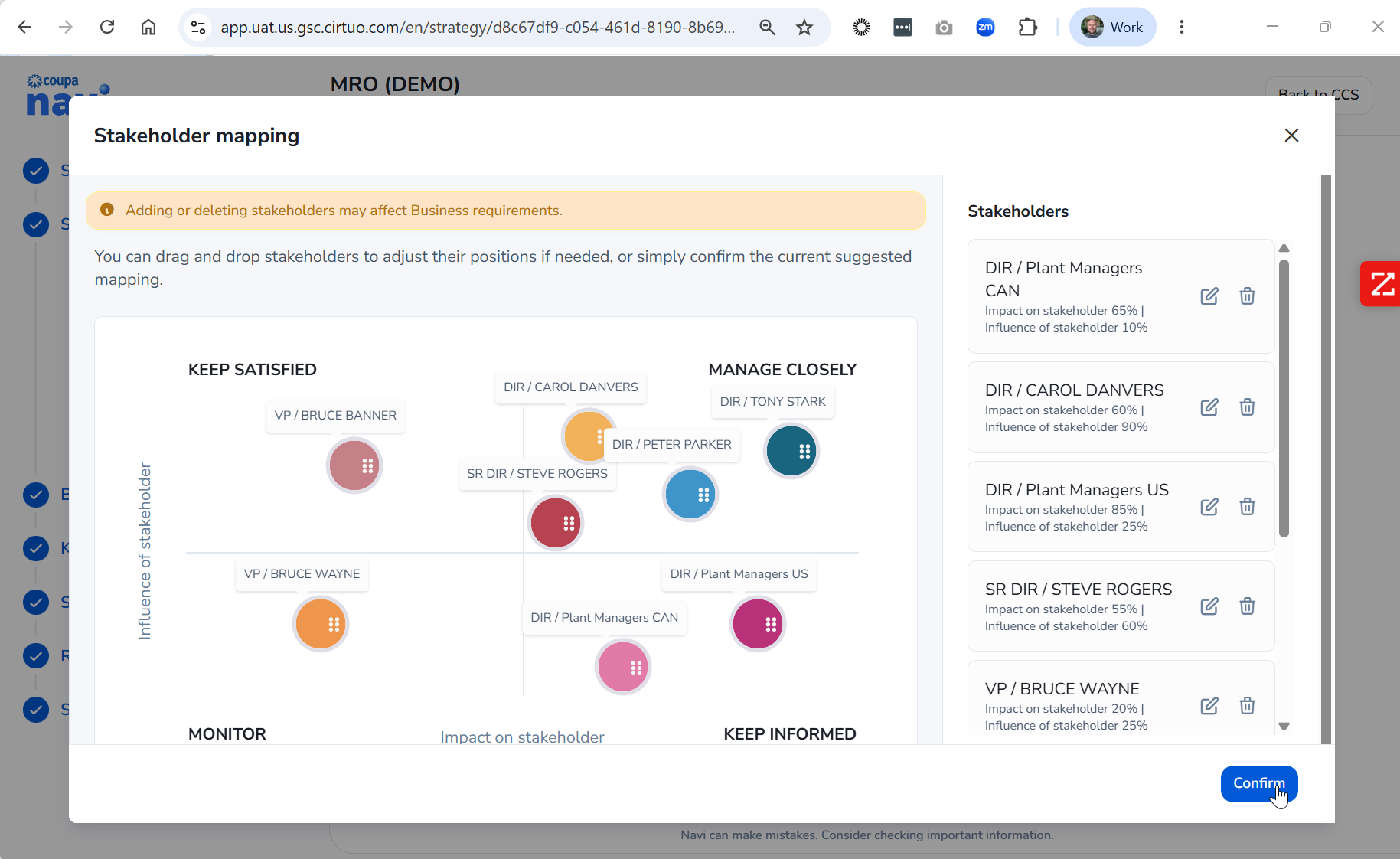Edit DIR / Plant Managers CAN stakeholder
The image size is (1400, 859).
tap(1209, 296)
